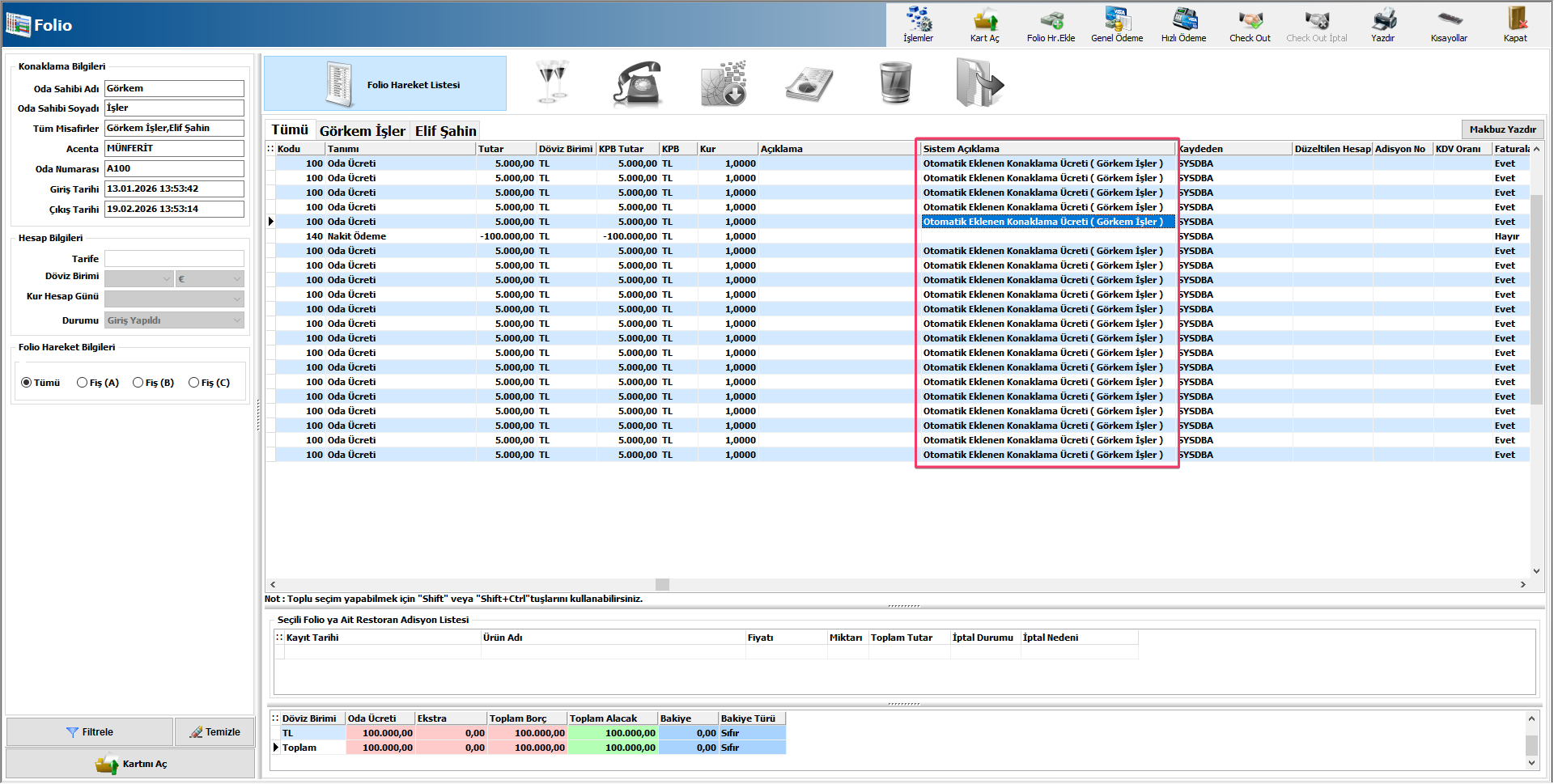Screen dimensions: 1554x784
Task: Switch to the Görkem İşler tab
Action: click(x=362, y=131)
